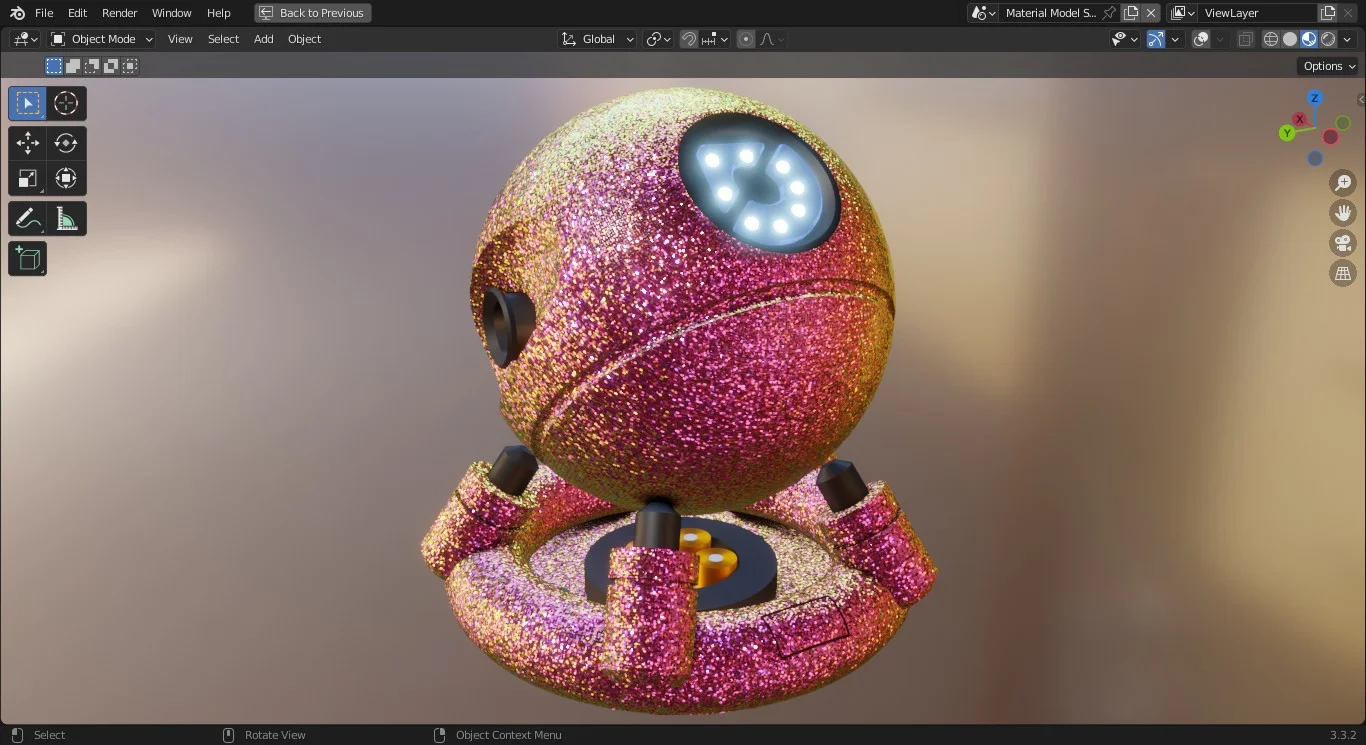Viewport: 1366px width, 745px height.
Task: Choose the Scale tool
Action: coord(28,179)
